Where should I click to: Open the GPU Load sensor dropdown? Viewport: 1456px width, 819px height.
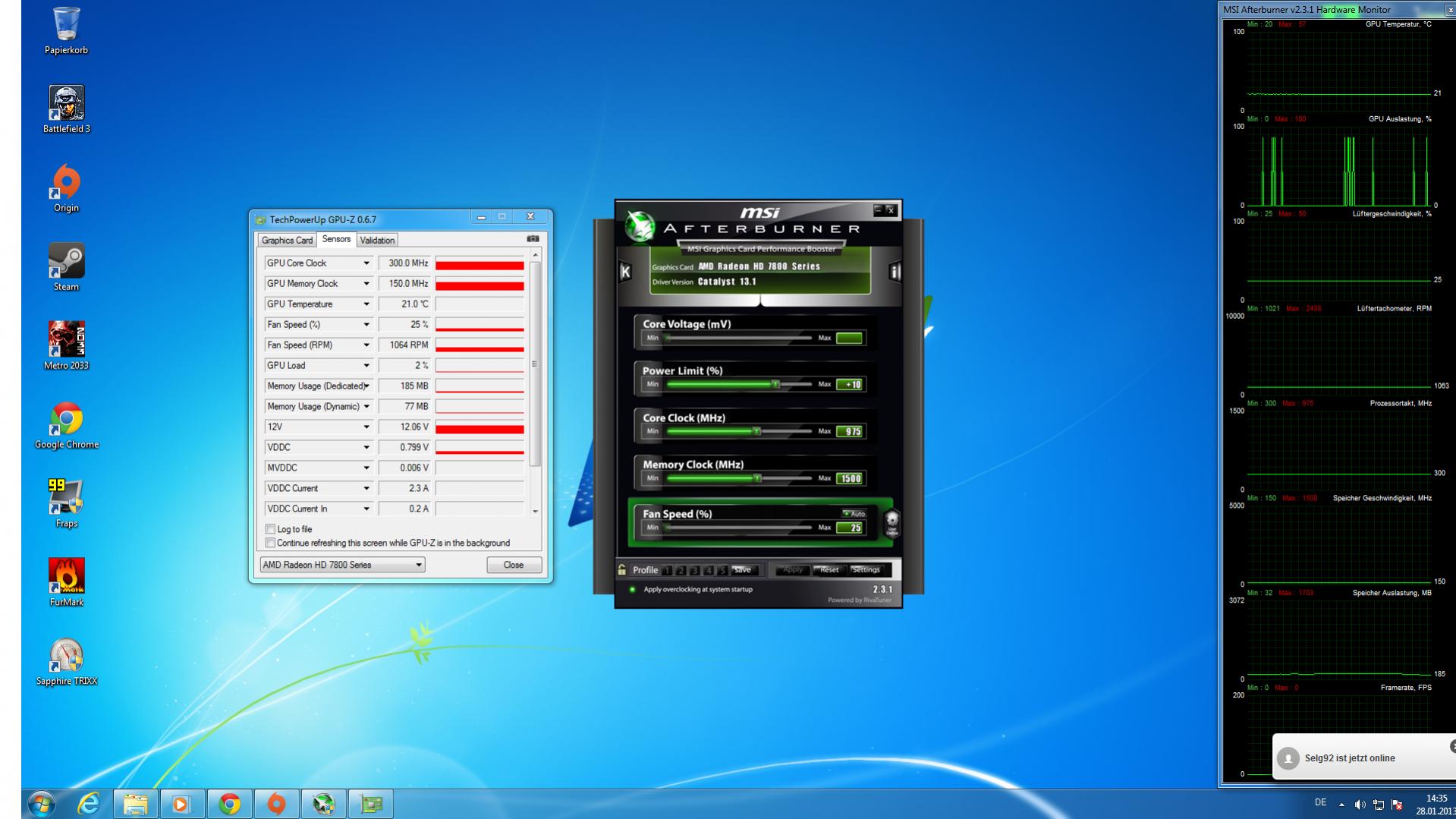pyautogui.click(x=366, y=366)
